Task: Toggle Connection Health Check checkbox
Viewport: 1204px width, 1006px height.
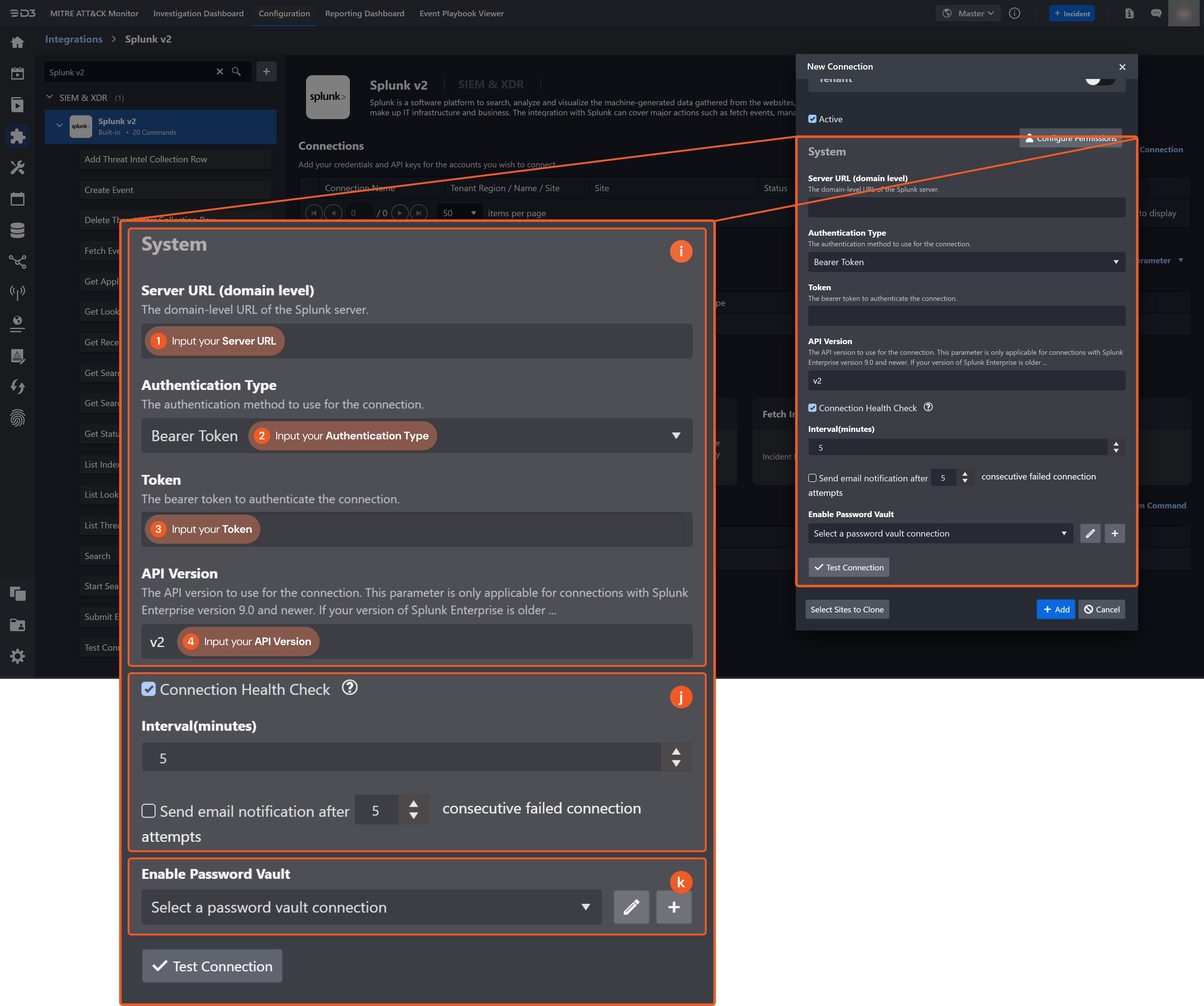Action: pyautogui.click(x=812, y=408)
